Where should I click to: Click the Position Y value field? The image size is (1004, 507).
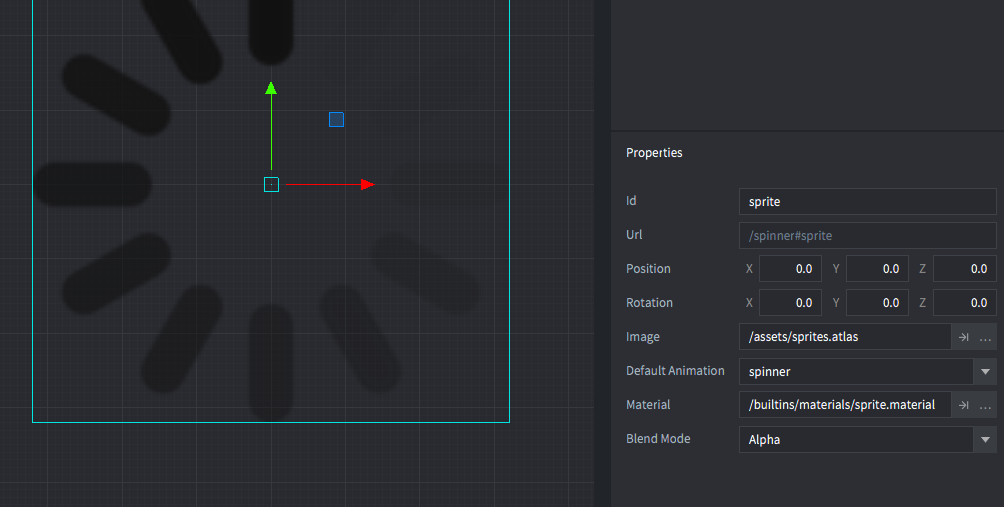click(x=877, y=269)
